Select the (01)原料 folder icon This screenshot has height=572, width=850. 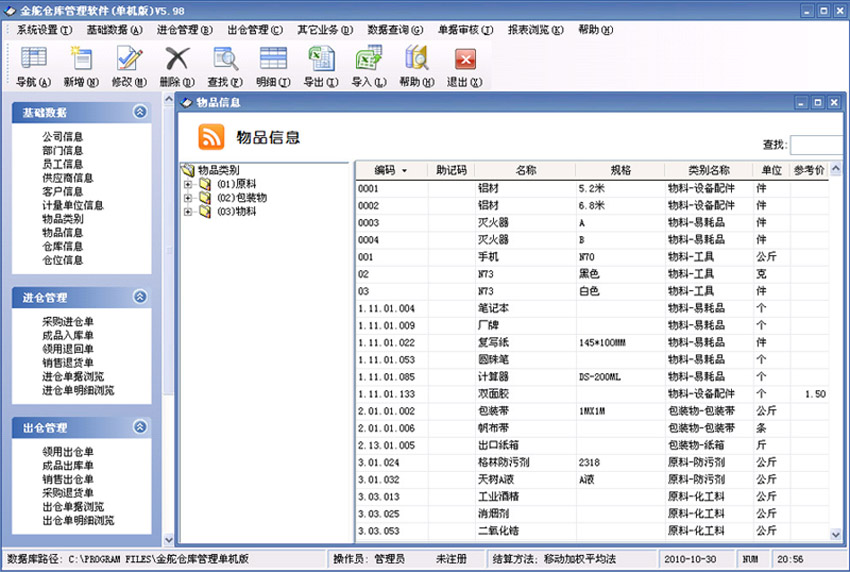[205, 184]
